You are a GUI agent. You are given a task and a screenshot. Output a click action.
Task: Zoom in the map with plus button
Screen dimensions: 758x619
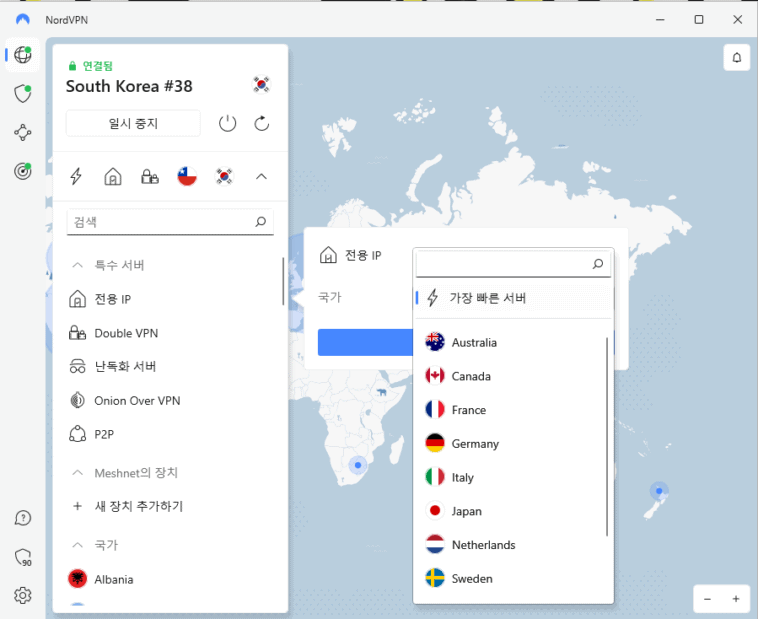[x=736, y=599]
